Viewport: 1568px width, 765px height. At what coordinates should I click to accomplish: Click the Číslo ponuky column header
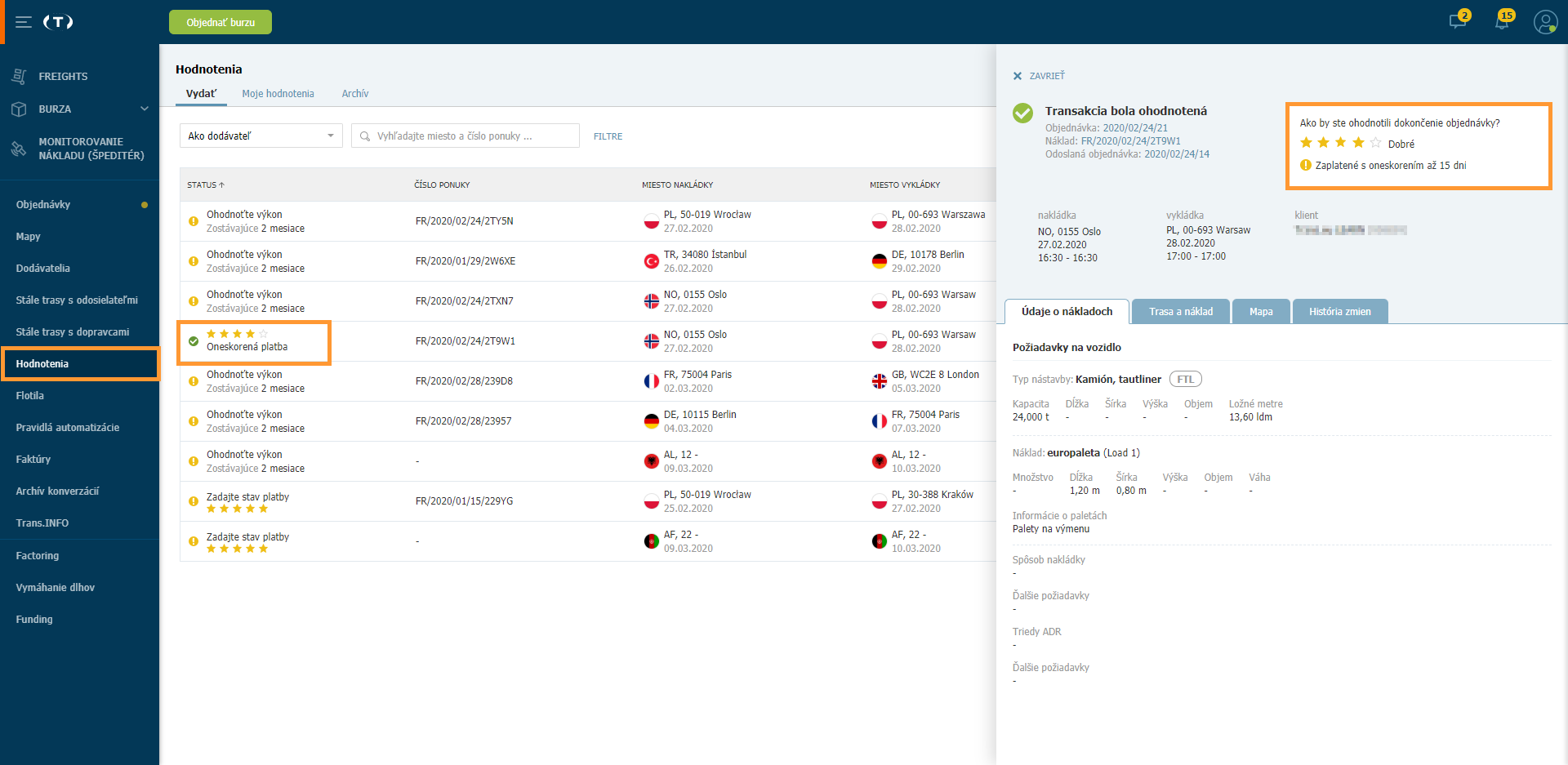[442, 185]
